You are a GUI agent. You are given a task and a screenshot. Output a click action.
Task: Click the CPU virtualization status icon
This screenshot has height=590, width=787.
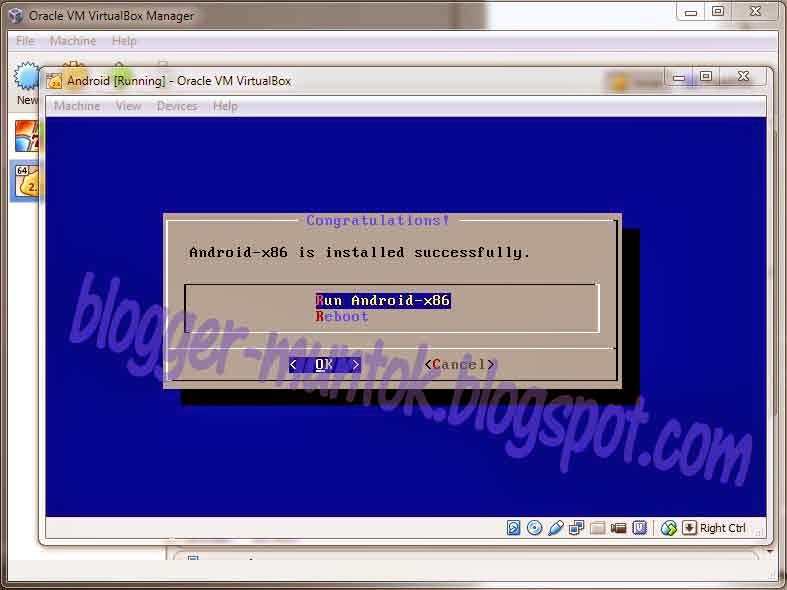pos(639,528)
